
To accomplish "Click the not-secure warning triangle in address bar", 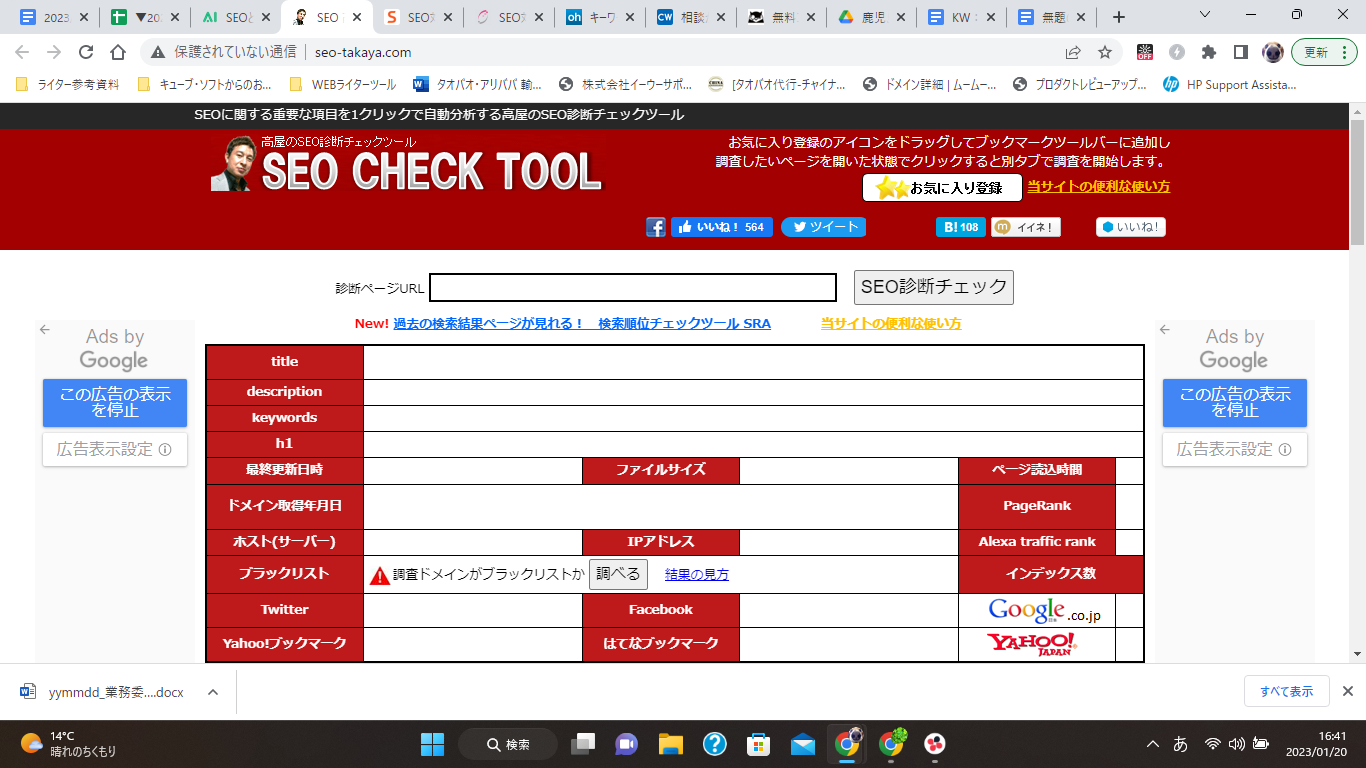I will [x=158, y=52].
